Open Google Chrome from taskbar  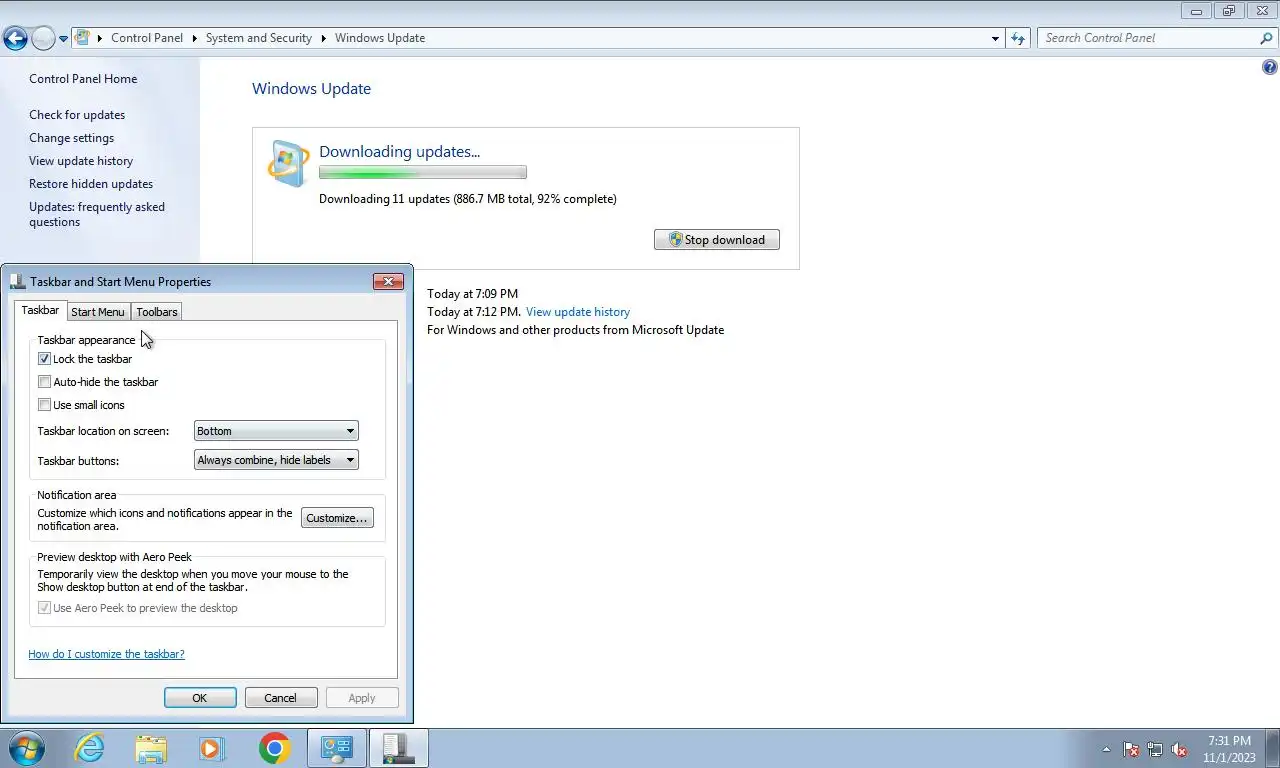(x=275, y=748)
